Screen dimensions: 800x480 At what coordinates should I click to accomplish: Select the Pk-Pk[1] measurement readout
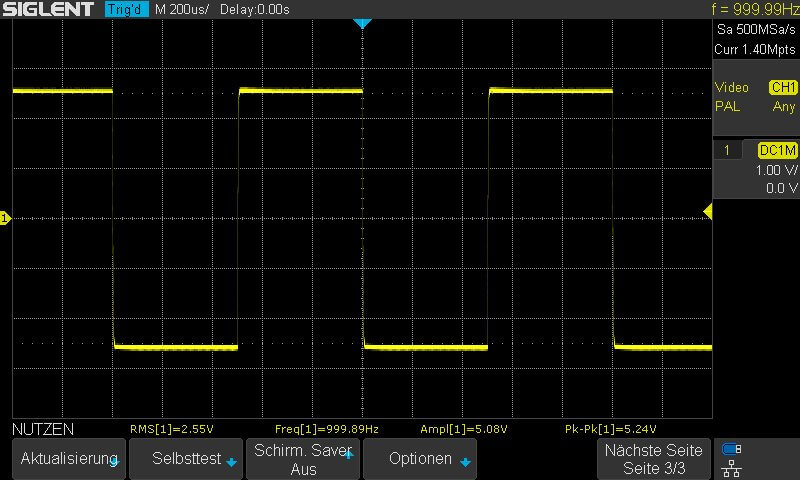[611, 429]
